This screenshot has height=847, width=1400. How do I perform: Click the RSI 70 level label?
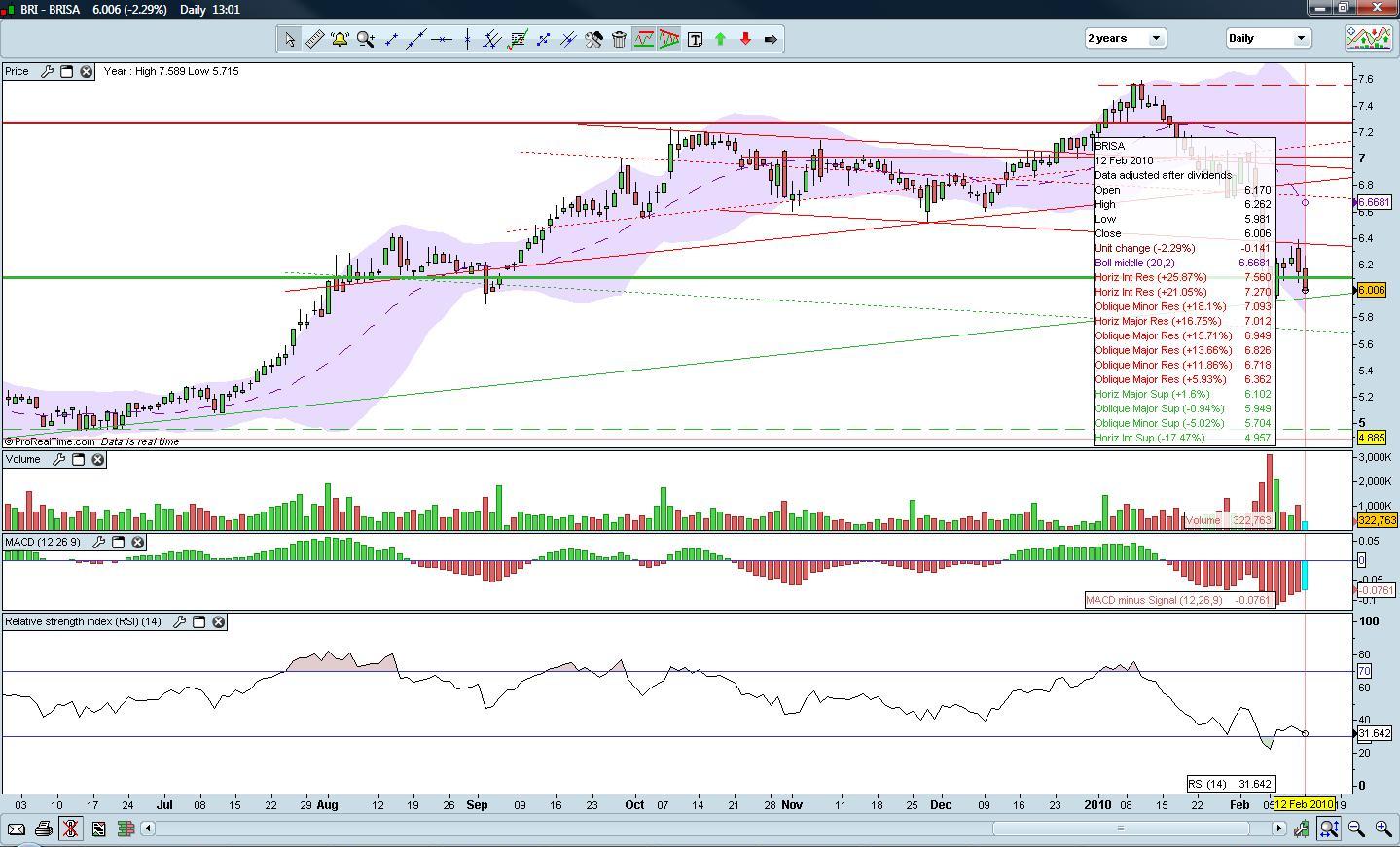[1364, 671]
